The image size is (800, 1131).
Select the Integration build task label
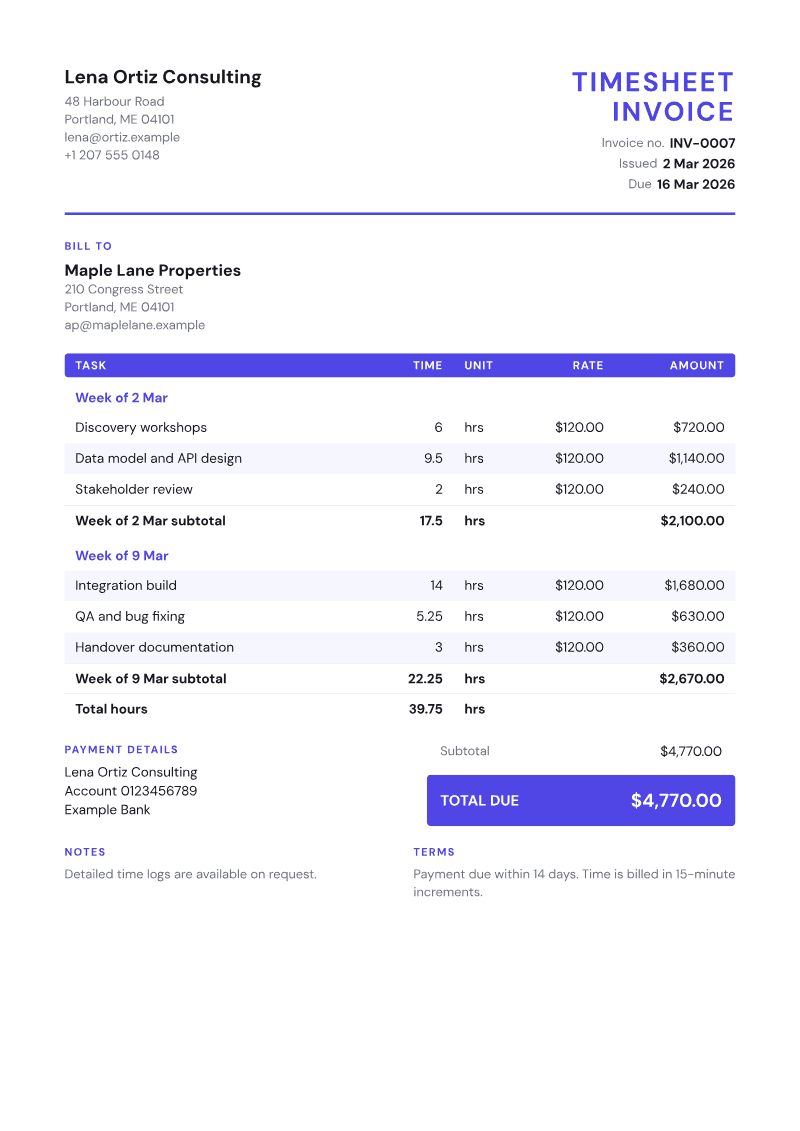(126, 586)
